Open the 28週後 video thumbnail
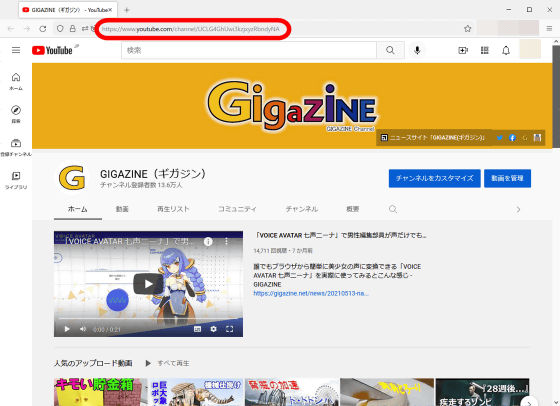 point(482,392)
